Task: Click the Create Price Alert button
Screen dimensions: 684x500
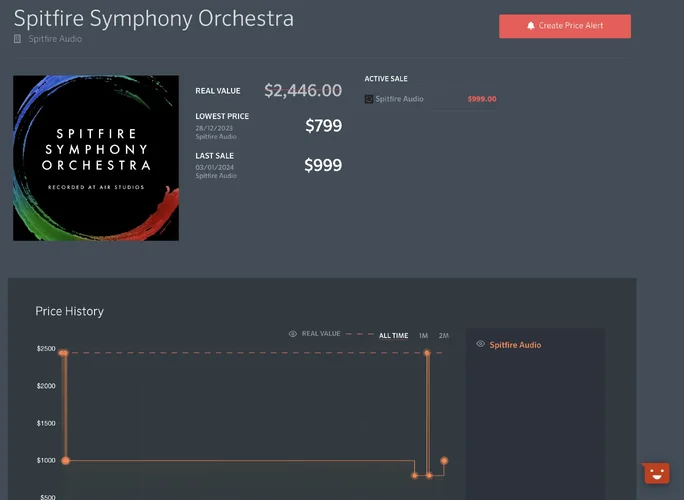Action: tap(565, 26)
